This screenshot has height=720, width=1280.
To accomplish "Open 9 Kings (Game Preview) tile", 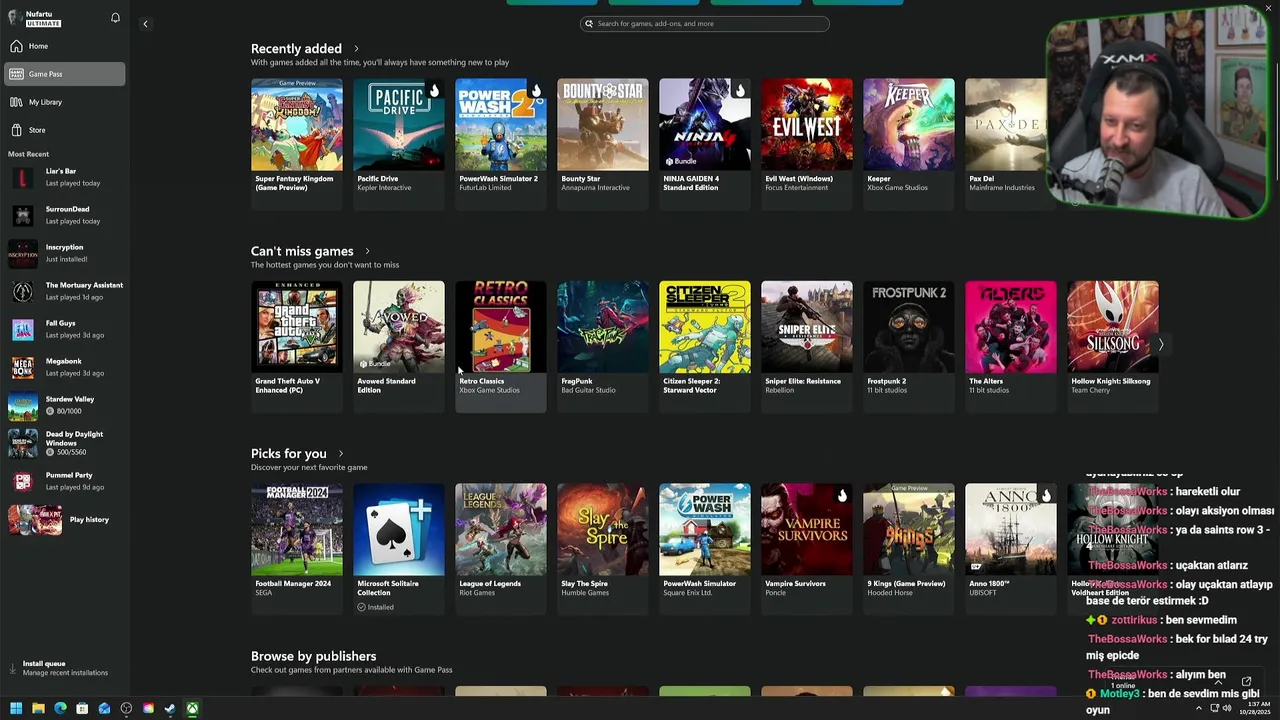I will [x=909, y=549].
